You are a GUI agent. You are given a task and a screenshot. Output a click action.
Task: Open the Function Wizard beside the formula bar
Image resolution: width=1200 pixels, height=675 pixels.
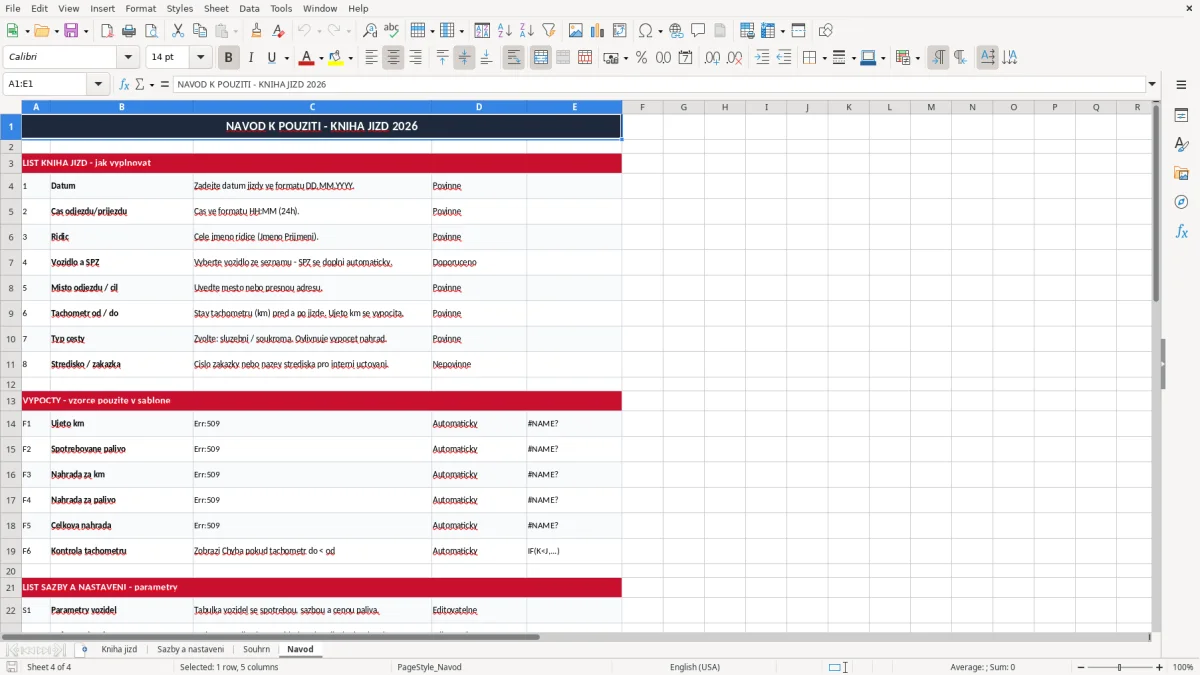point(124,85)
